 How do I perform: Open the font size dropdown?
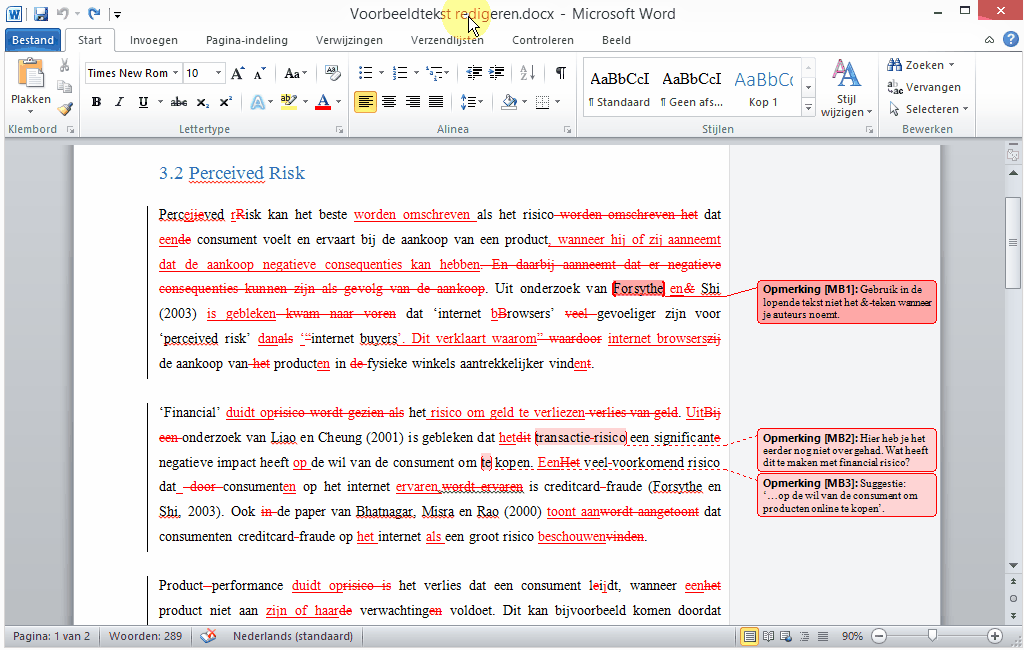coord(219,73)
